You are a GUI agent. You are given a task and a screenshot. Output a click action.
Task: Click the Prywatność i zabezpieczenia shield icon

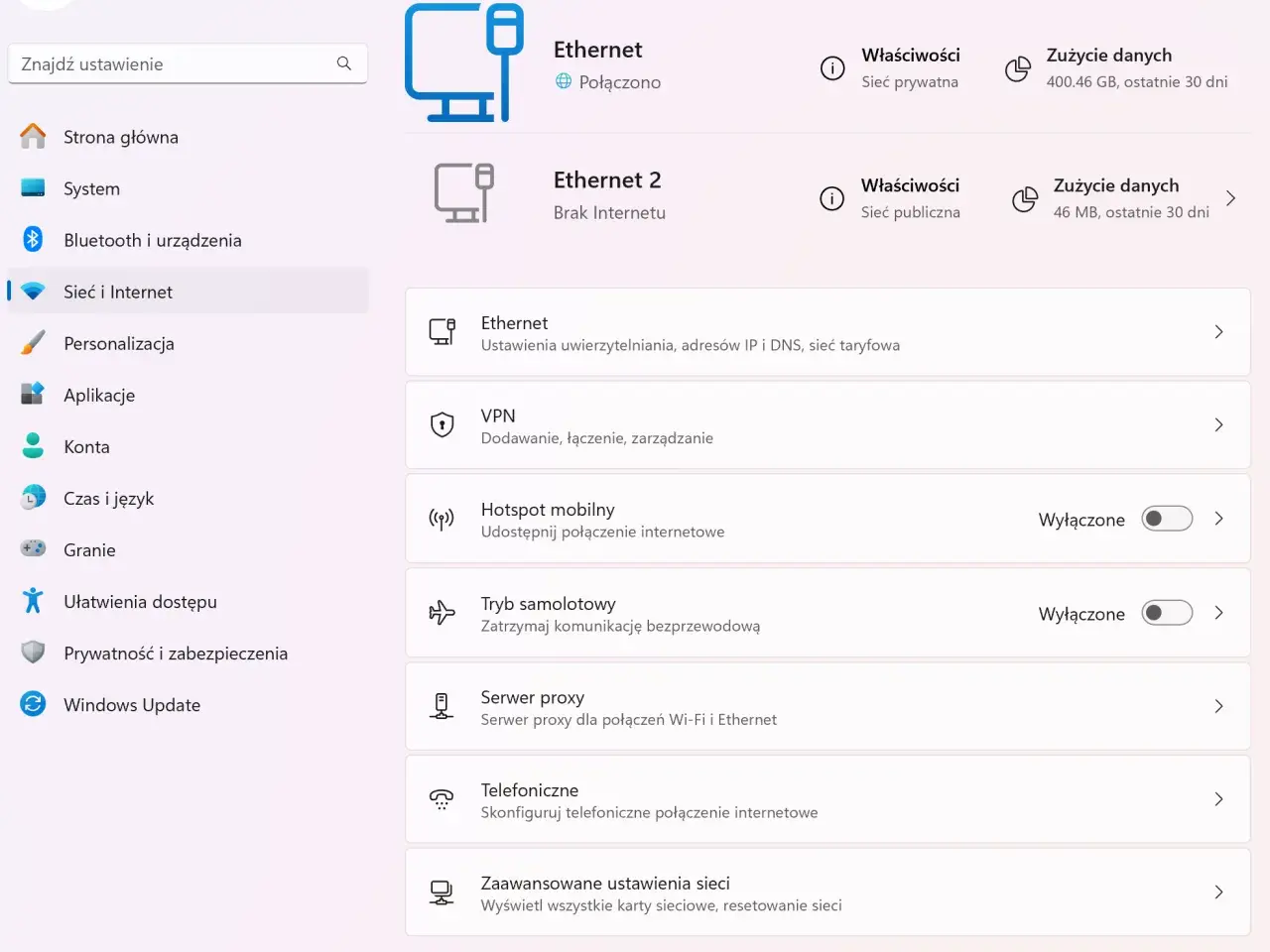pyautogui.click(x=33, y=652)
